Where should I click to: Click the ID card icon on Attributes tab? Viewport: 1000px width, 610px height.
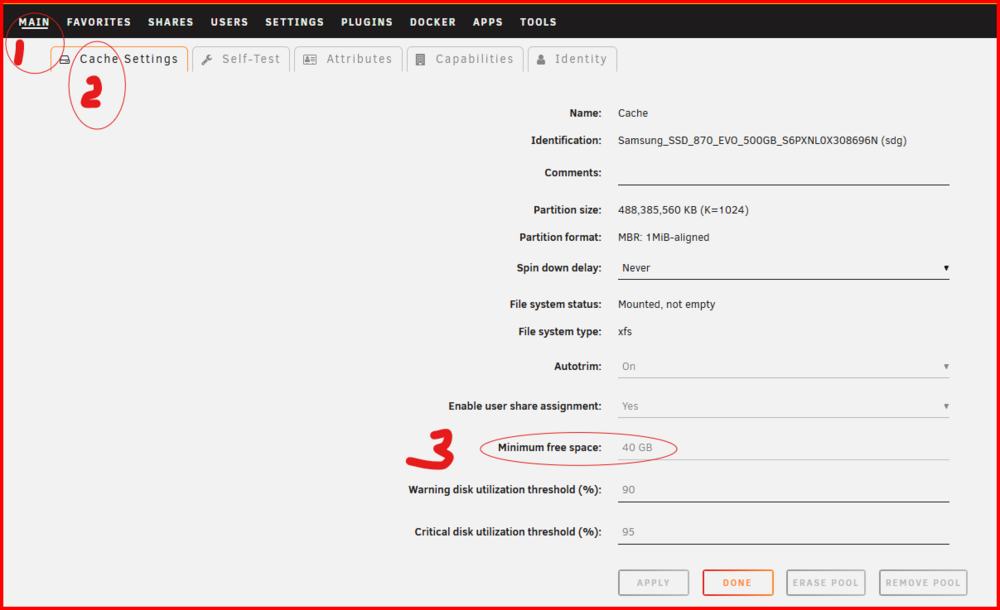point(310,59)
